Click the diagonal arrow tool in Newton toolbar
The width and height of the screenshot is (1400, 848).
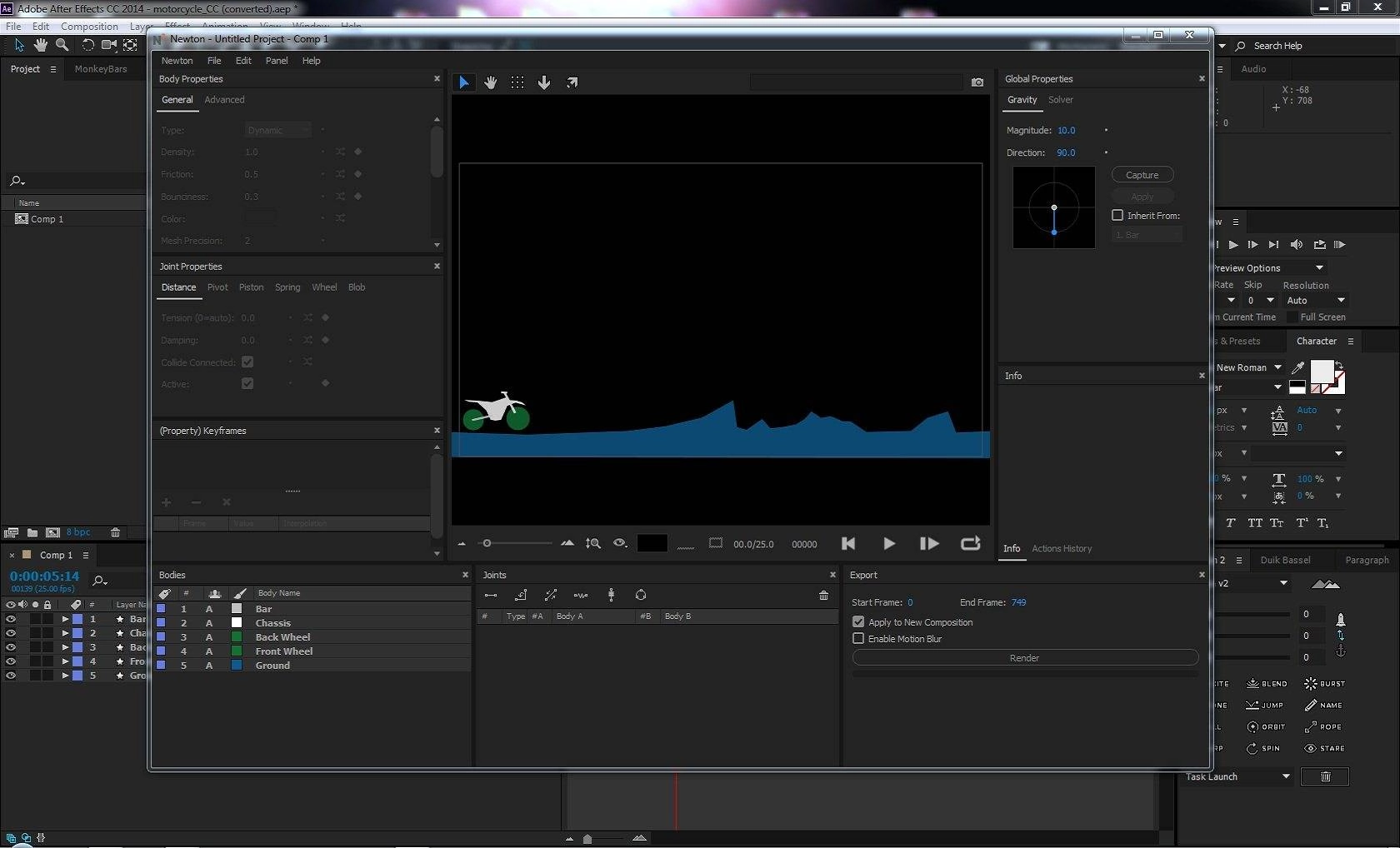click(x=572, y=82)
